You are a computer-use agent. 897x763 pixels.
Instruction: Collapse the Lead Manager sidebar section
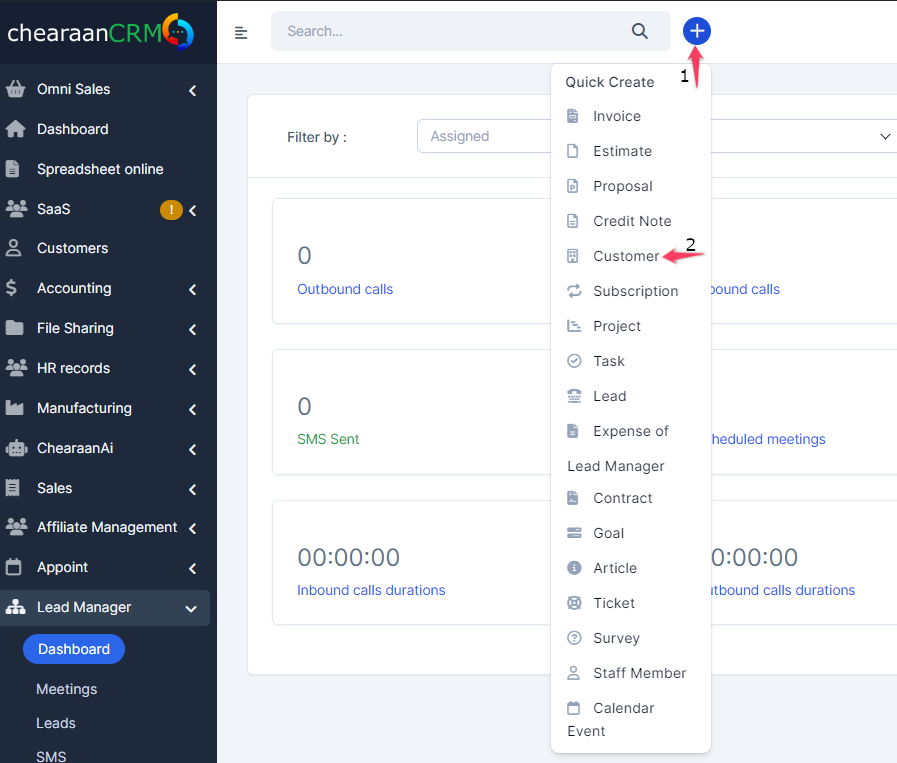(191, 608)
